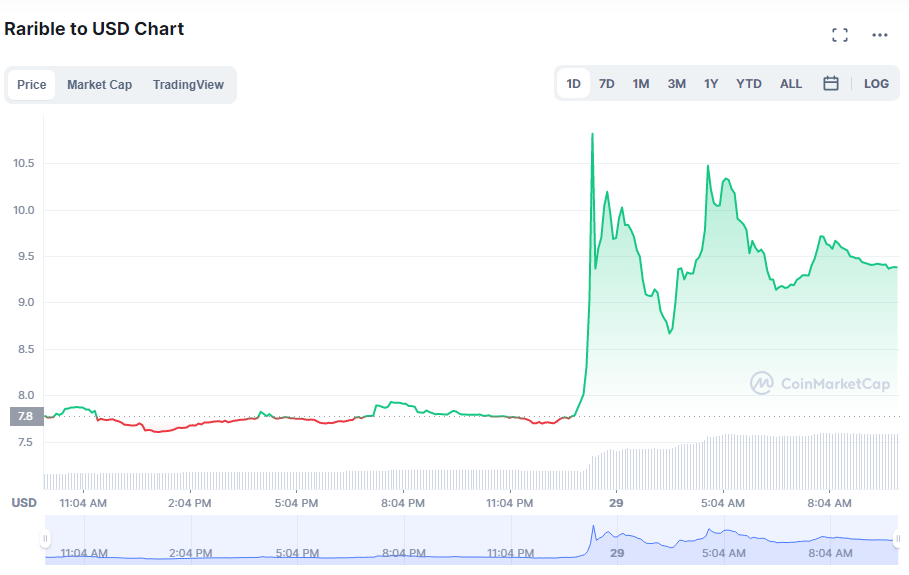Select the 1D time range
Viewport: 909px width, 575px height.
pyautogui.click(x=573, y=83)
